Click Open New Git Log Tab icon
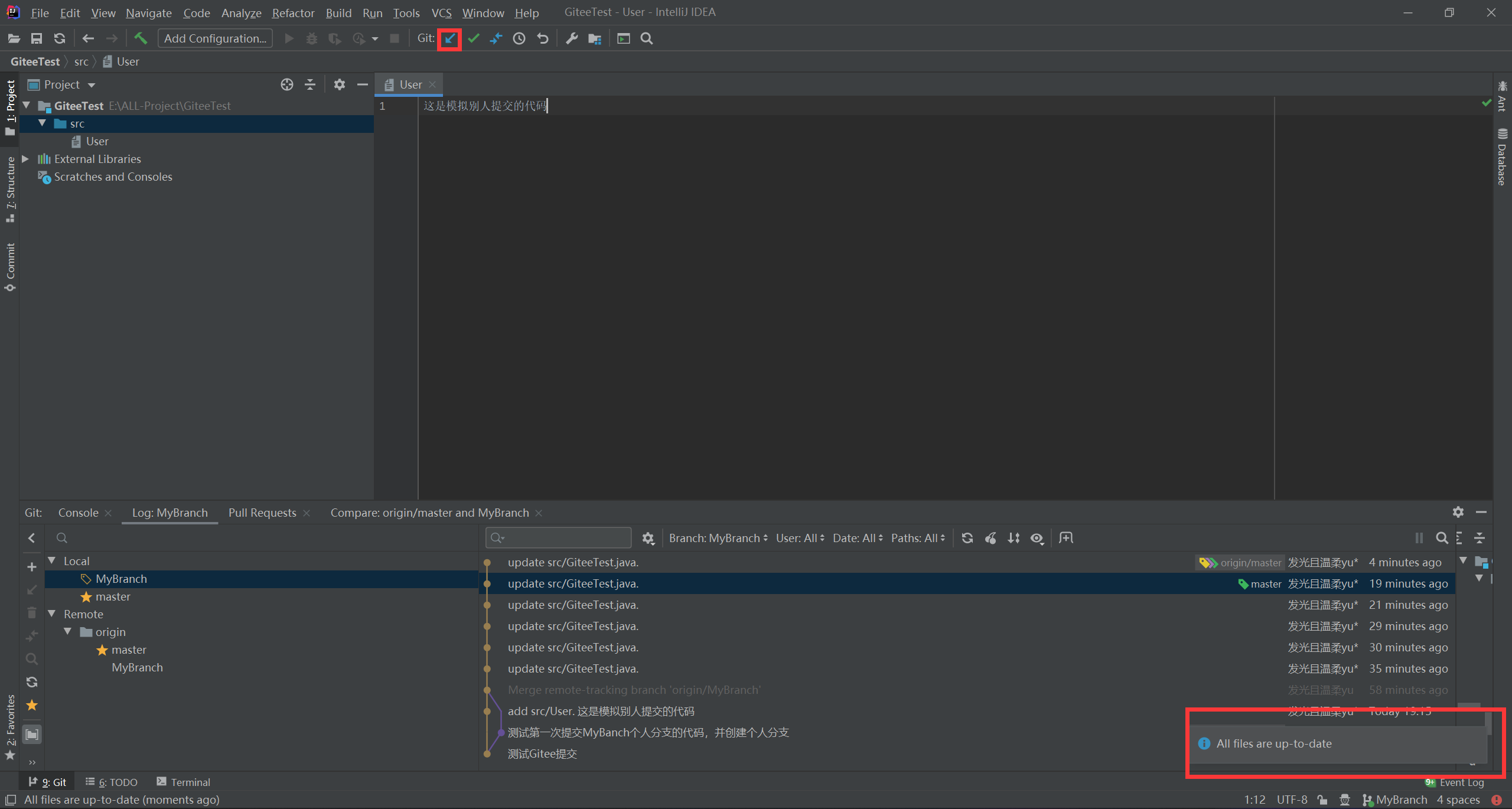The width and height of the screenshot is (1512, 809). coord(1066,538)
